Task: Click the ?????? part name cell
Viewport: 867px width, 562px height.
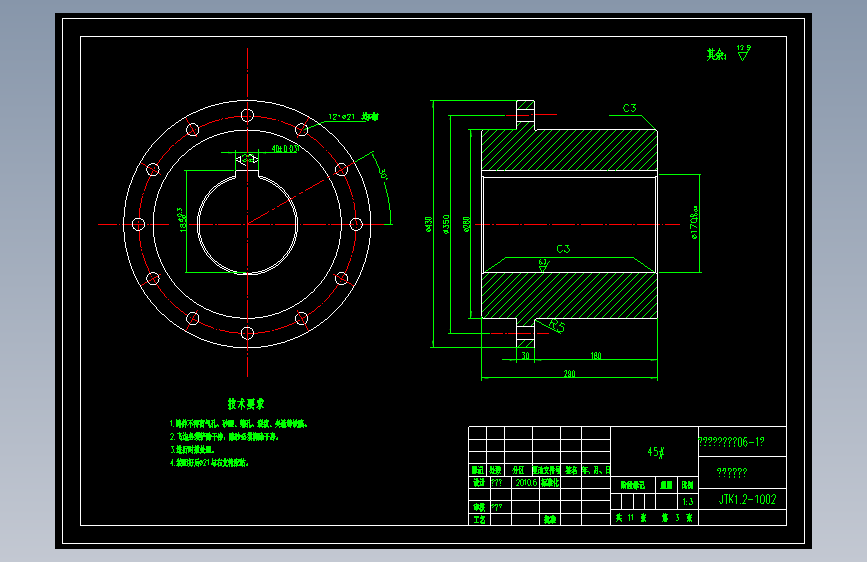Action: (732, 472)
